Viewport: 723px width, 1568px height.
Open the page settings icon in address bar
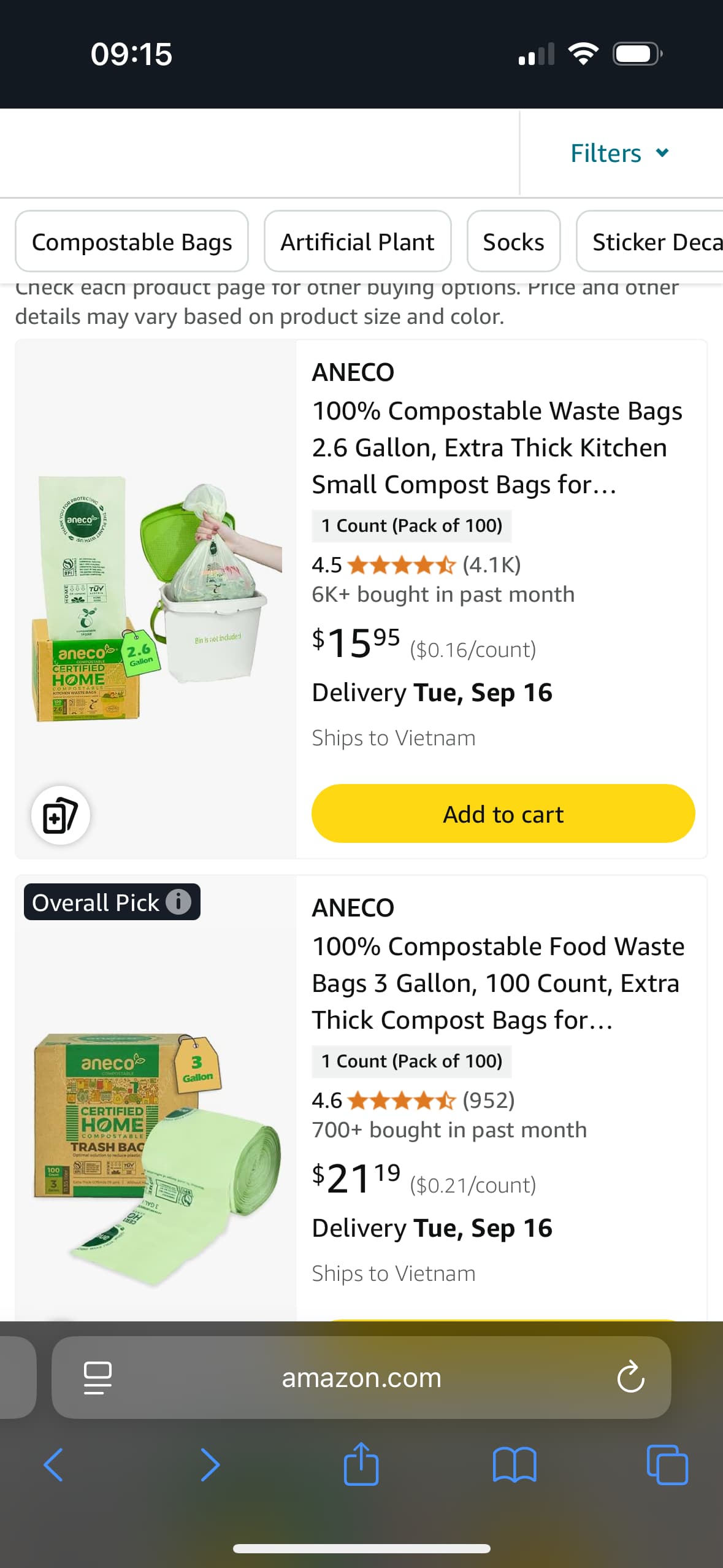pos(98,1378)
